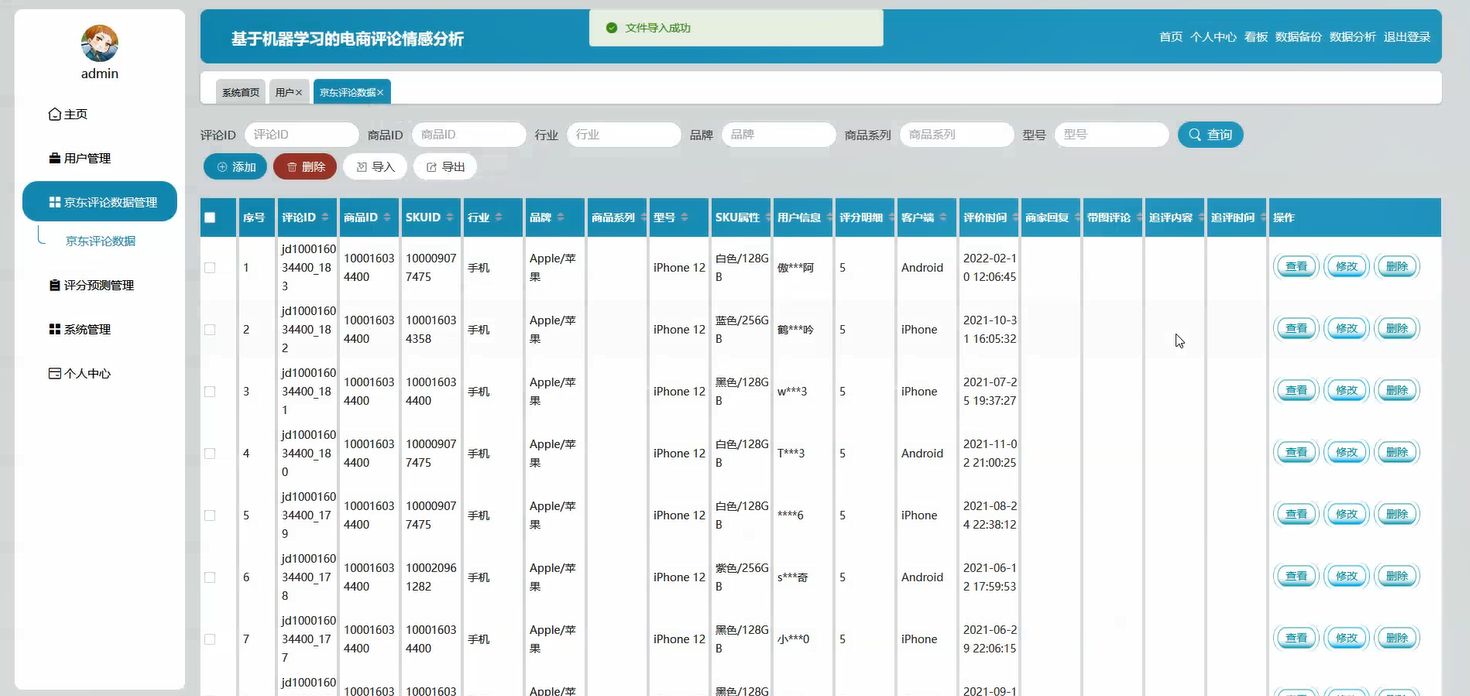1470x696 pixels.
Task: Select 京东评论数据 submenu item
Action: tap(100, 241)
